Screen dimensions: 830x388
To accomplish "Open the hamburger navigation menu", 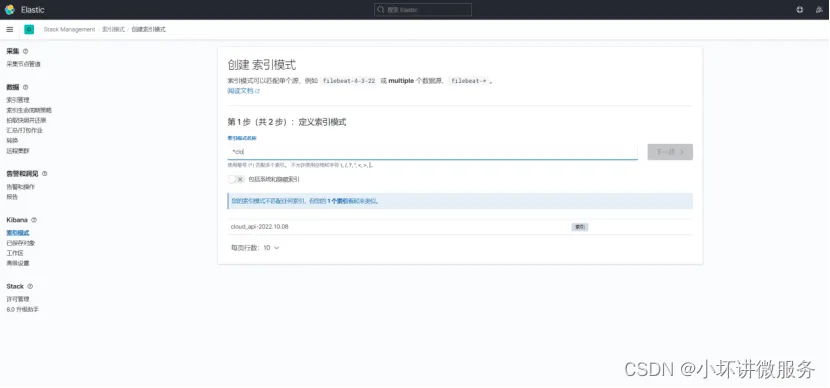I will (10, 30).
